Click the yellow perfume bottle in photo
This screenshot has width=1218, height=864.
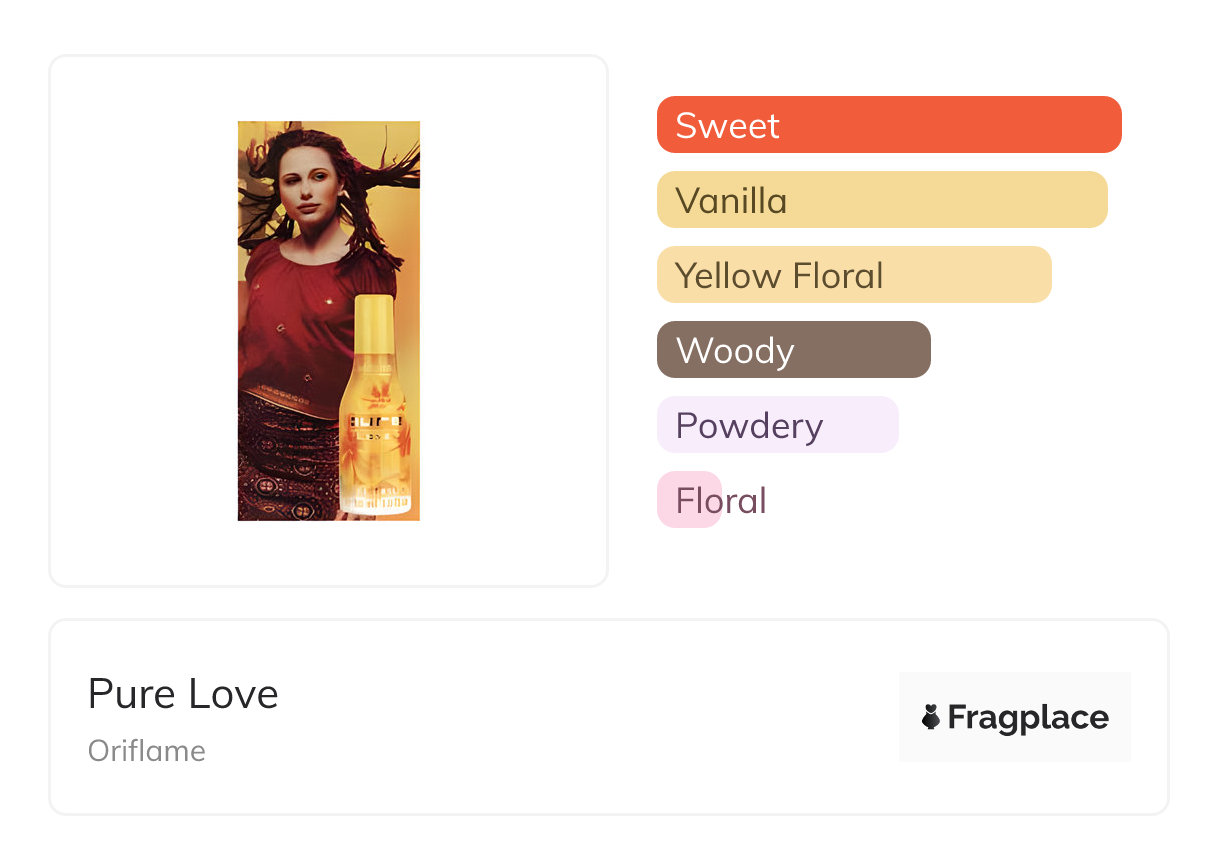[x=379, y=410]
